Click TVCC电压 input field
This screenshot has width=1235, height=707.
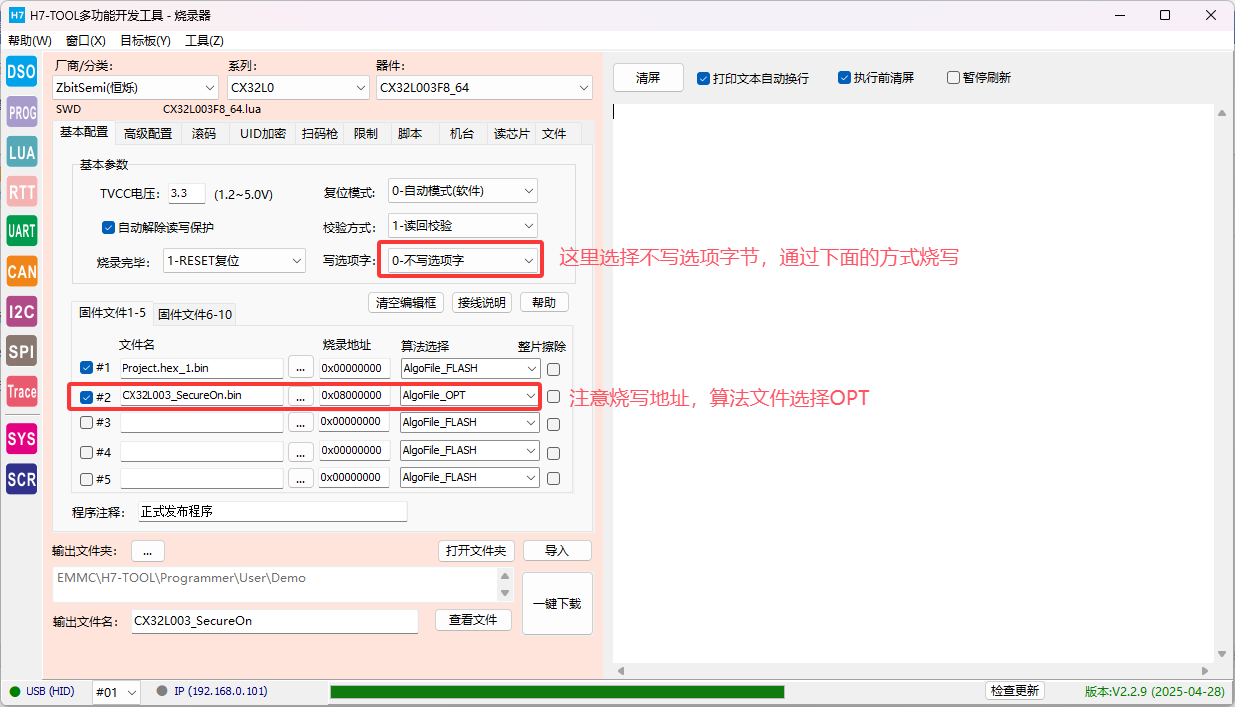tap(186, 194)
